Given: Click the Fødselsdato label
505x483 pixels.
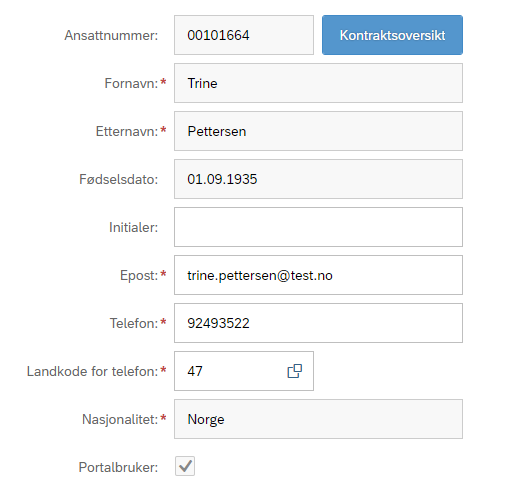Looking at the screenshot, I should coord(119,179).
